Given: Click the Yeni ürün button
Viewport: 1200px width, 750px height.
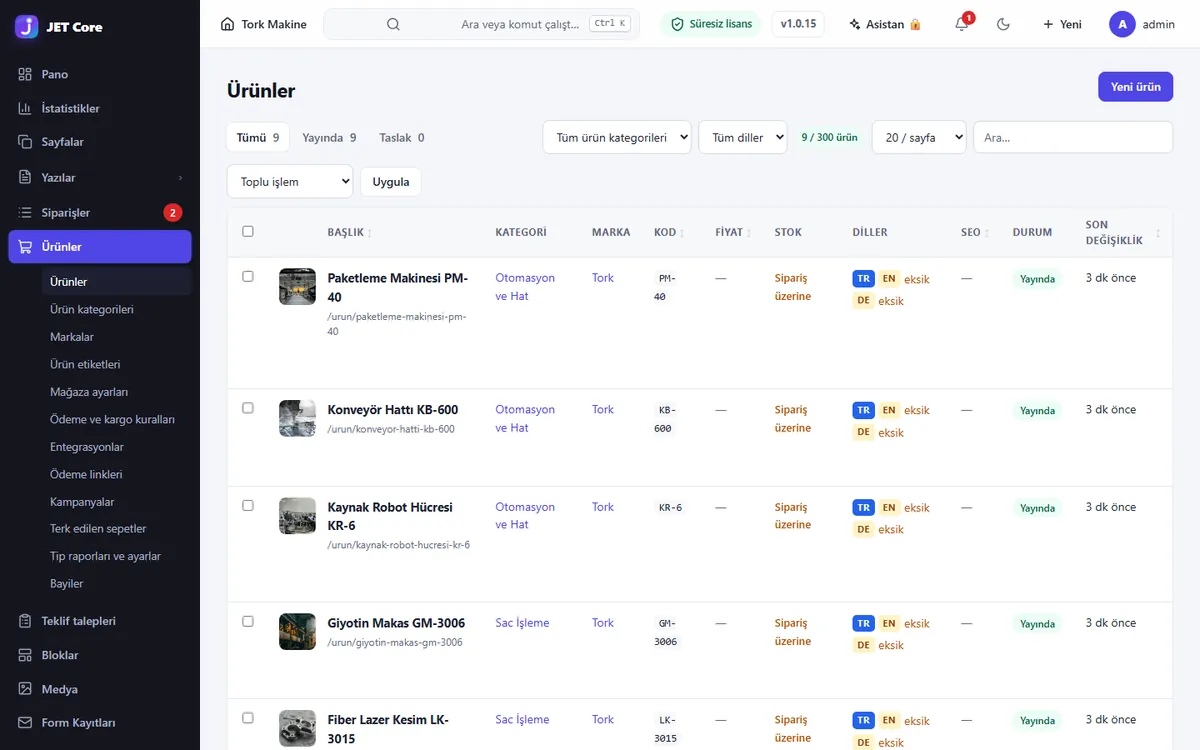Looking at the screenshot, I should click(x=1135, y=87).
